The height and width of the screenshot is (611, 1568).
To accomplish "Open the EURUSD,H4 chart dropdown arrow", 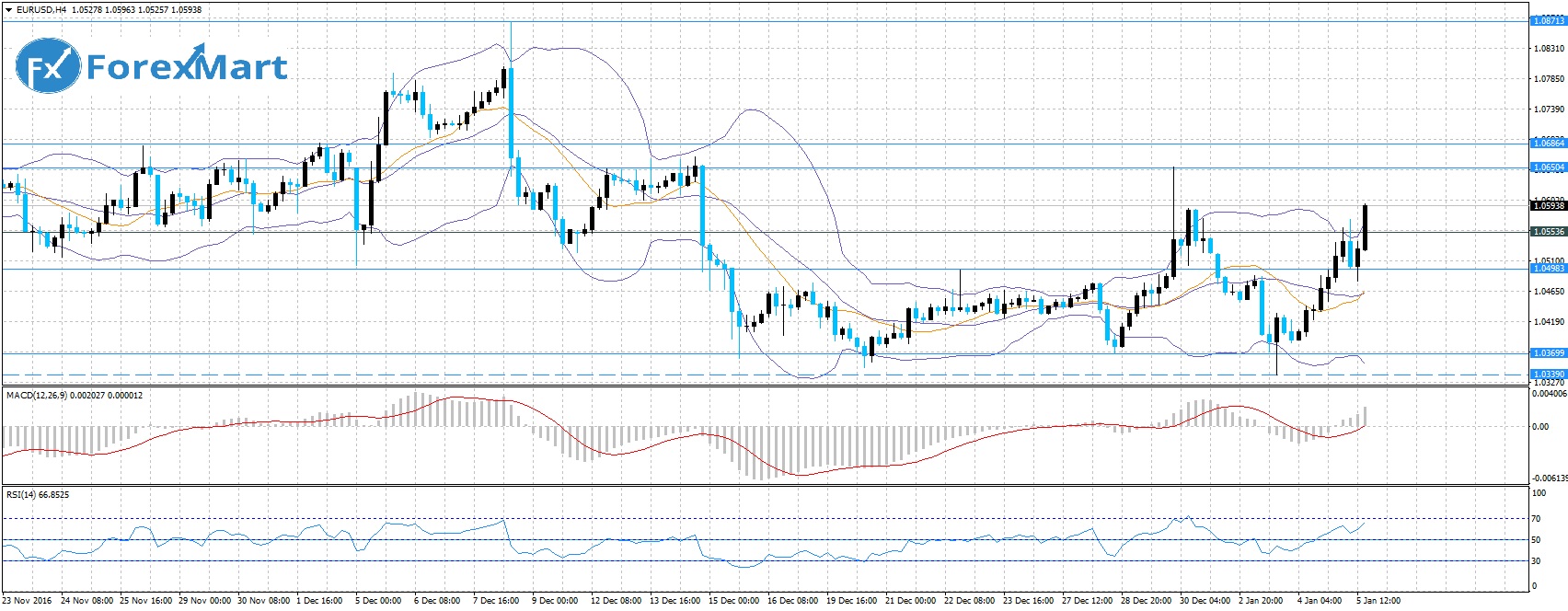I will pos(8,10).
